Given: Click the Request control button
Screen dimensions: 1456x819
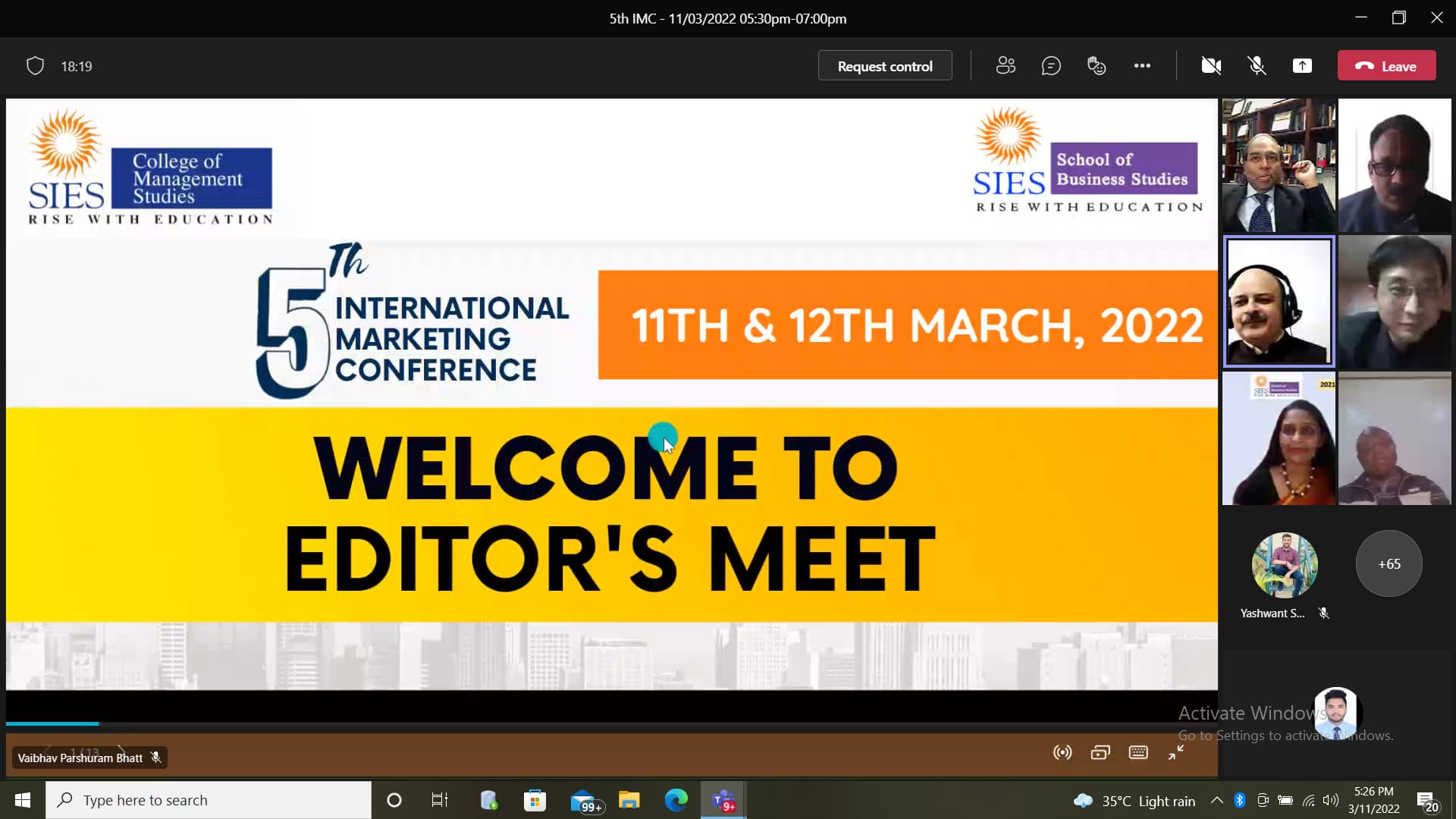Looking at the screenshot, I should click(884, 66).
